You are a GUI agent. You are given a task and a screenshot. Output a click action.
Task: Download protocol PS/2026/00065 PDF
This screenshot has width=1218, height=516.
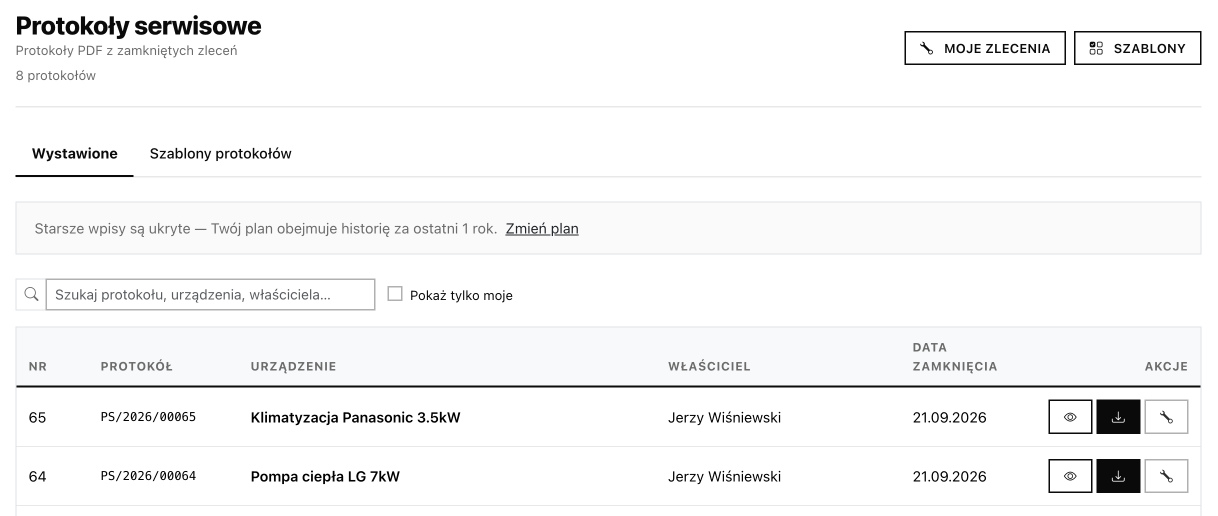point(1119,417)
